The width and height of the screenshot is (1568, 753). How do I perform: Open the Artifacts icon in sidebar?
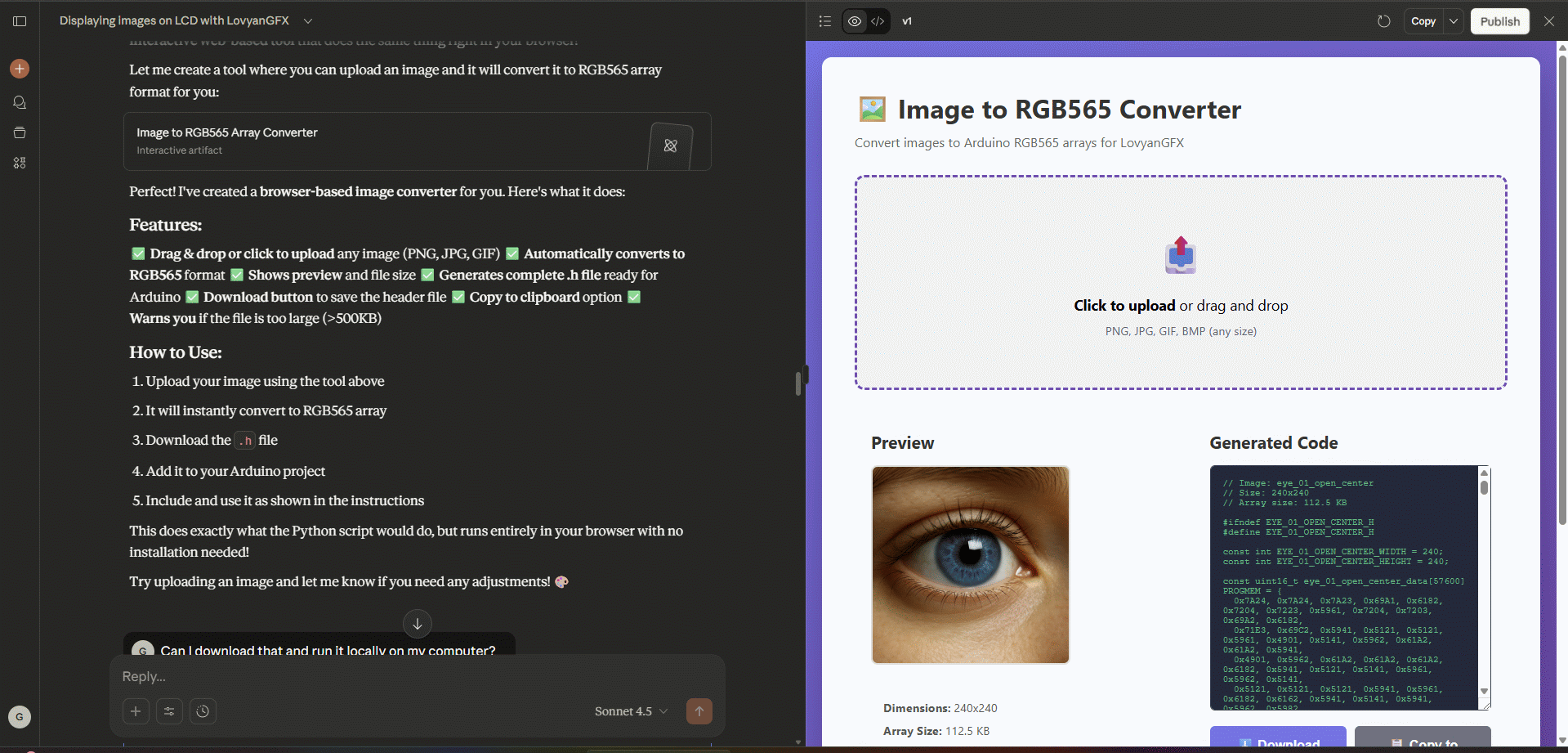[x=20, y=163]
